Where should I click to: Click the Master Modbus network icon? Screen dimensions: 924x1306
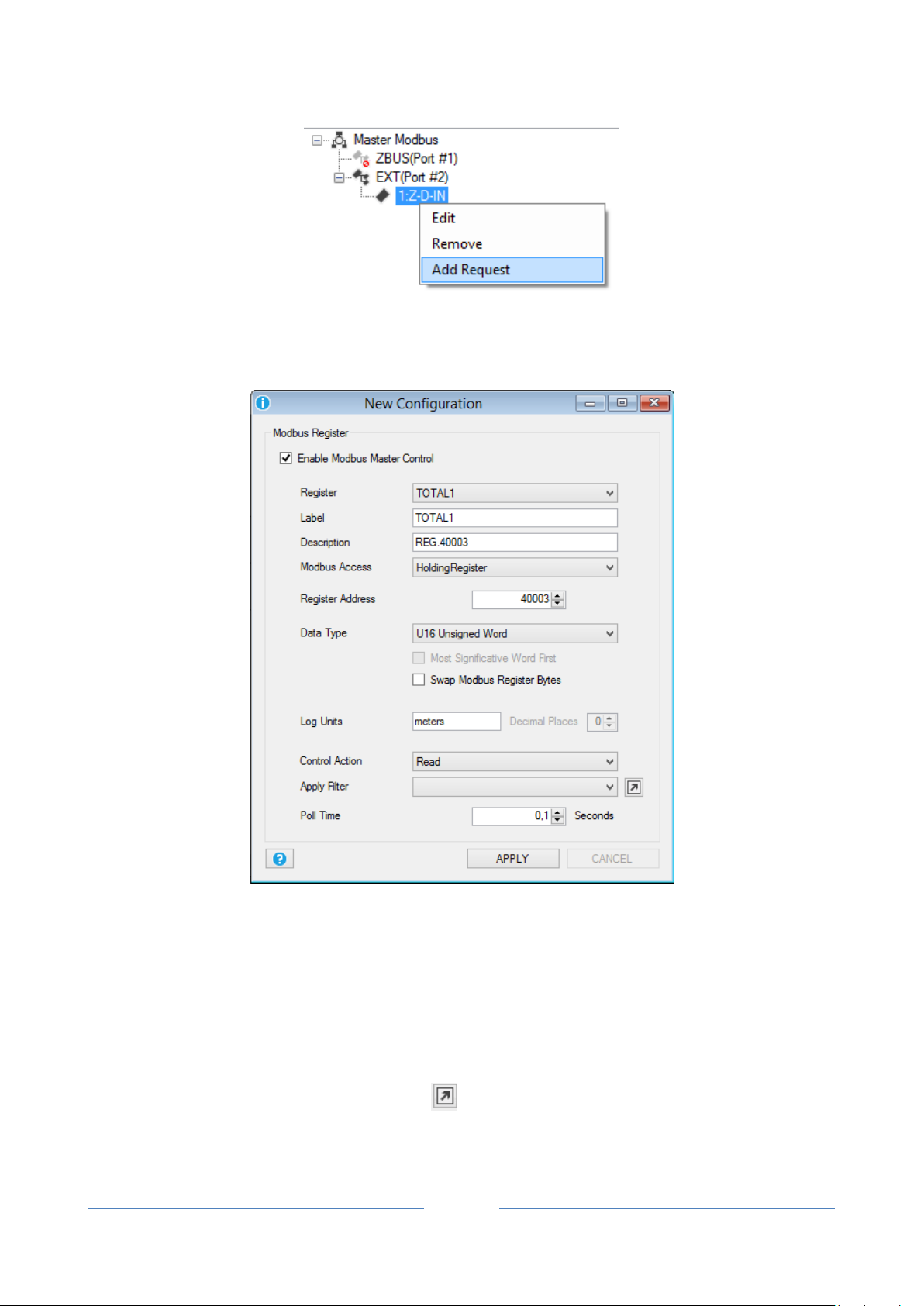pos(340,140)
